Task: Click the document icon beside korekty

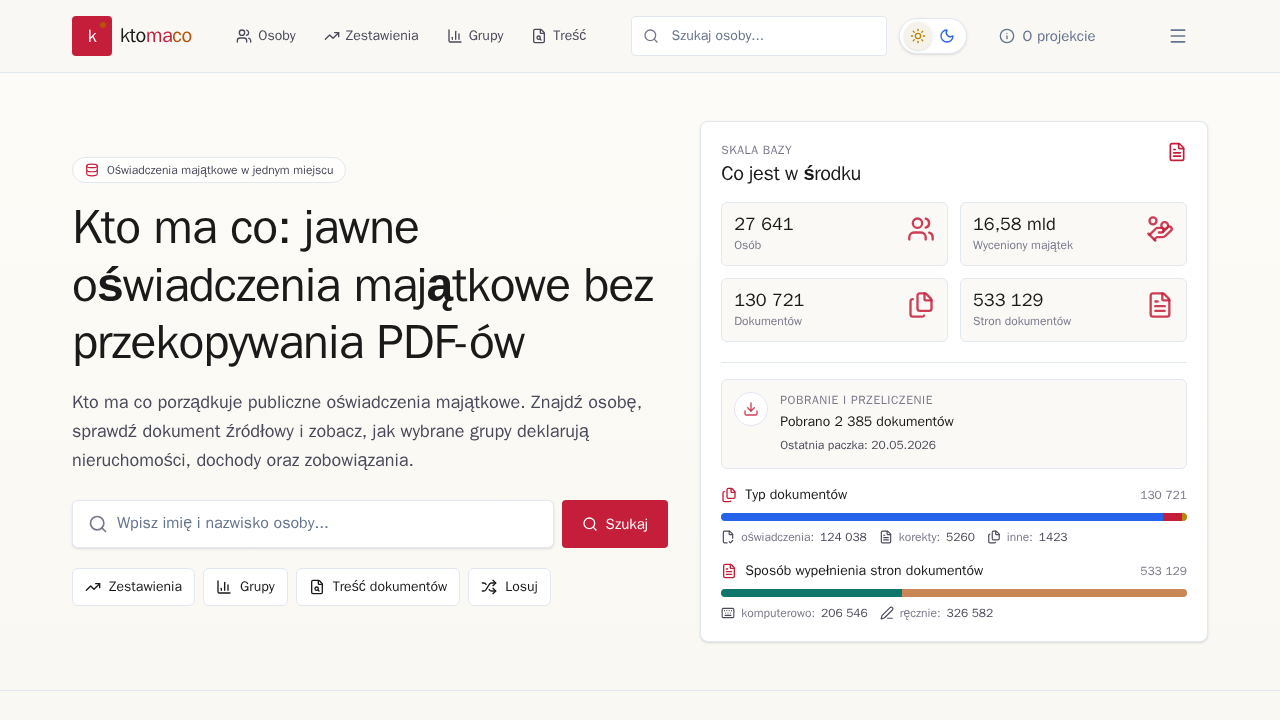Action: (886, 537)
